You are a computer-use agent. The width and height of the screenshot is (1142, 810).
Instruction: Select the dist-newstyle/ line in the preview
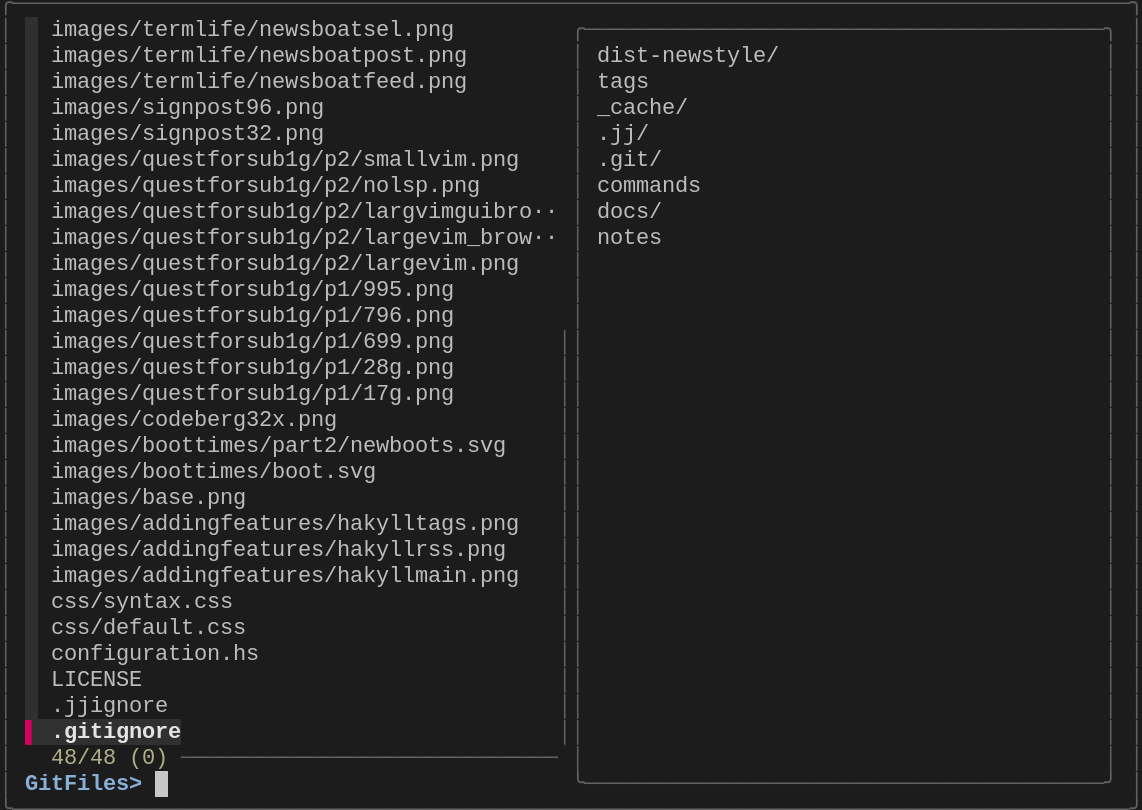687,55
